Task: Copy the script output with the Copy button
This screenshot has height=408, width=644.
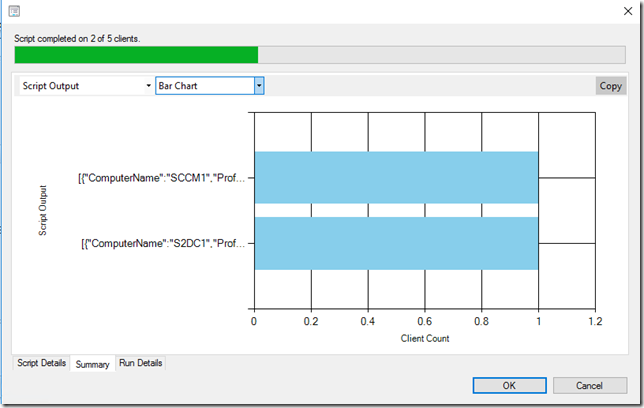Action: pos(611,86)
